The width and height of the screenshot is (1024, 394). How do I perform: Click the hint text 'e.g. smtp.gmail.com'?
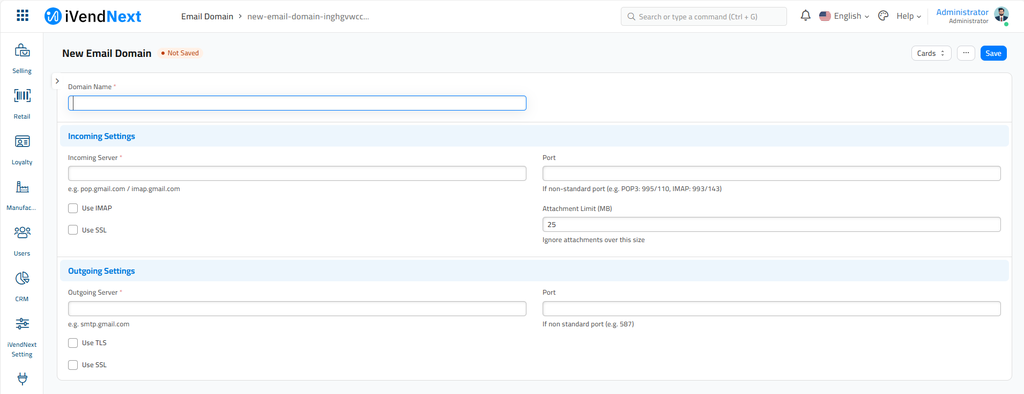coord(99,324)
